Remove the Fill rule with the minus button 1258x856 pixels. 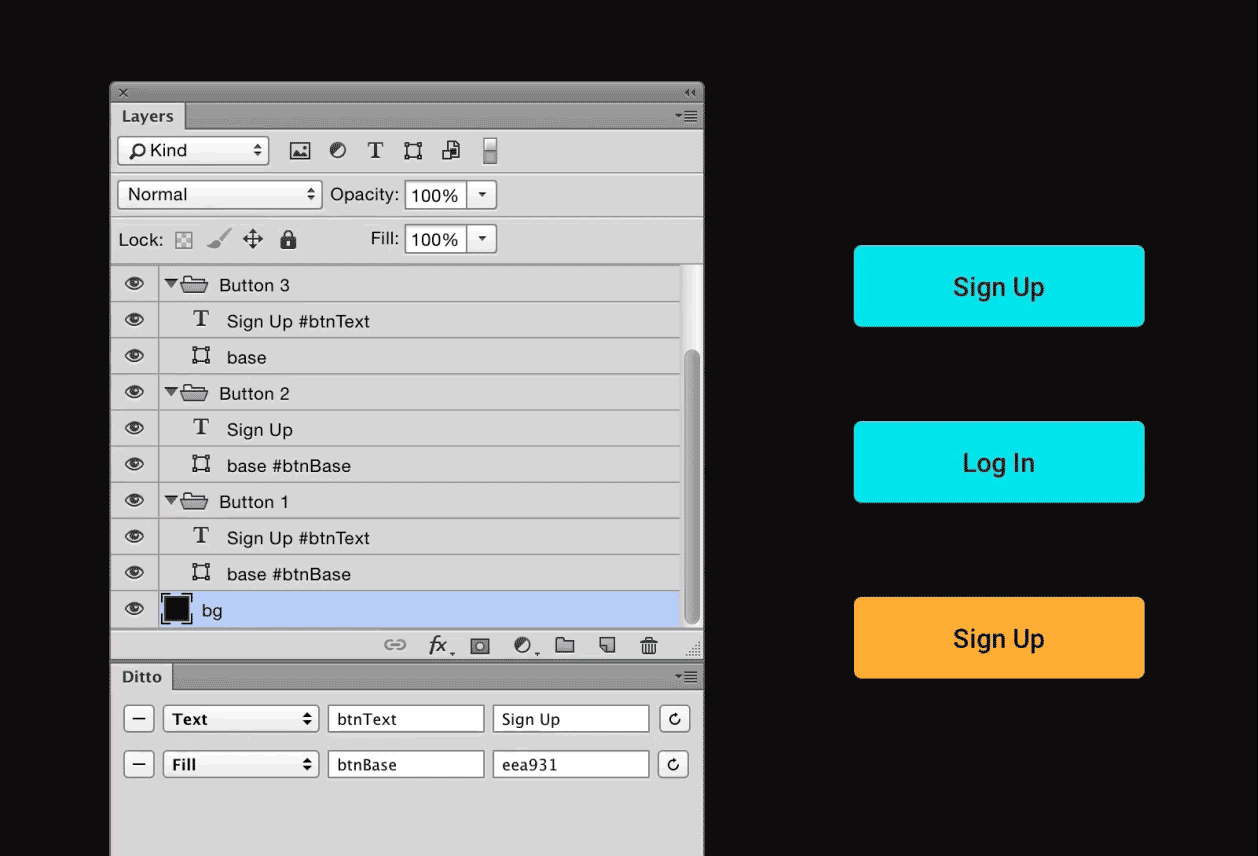click(x=138, y=764)
